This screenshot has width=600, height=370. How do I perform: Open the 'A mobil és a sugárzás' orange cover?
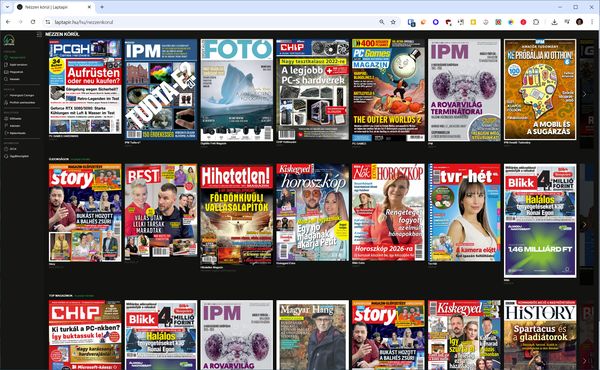540,89
